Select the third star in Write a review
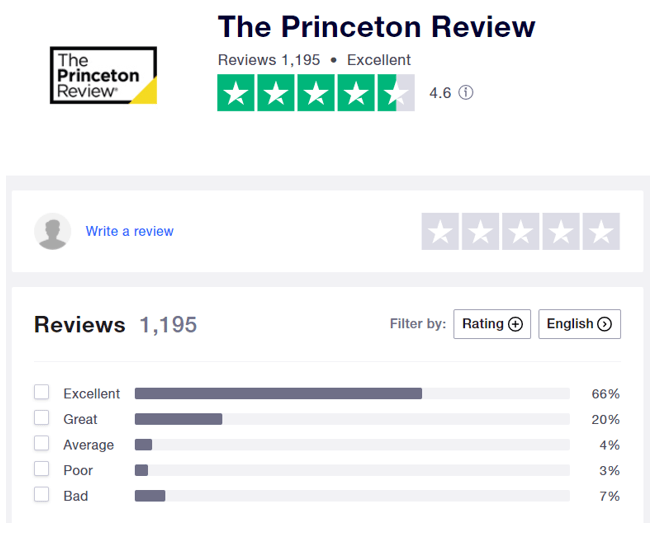655x534 pixels. (x=520, y=231)
